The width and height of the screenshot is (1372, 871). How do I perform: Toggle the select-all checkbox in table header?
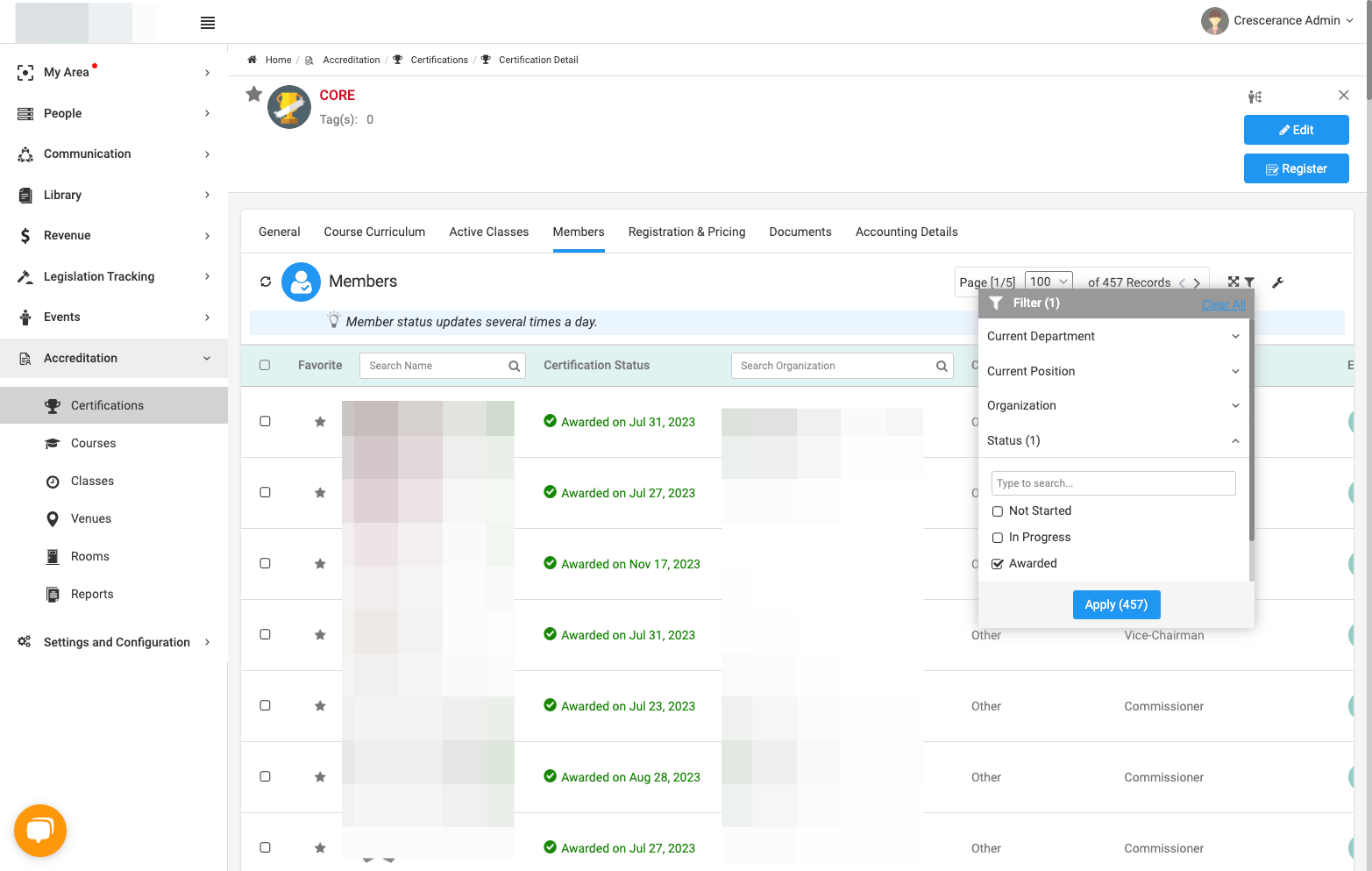(265, 365)
